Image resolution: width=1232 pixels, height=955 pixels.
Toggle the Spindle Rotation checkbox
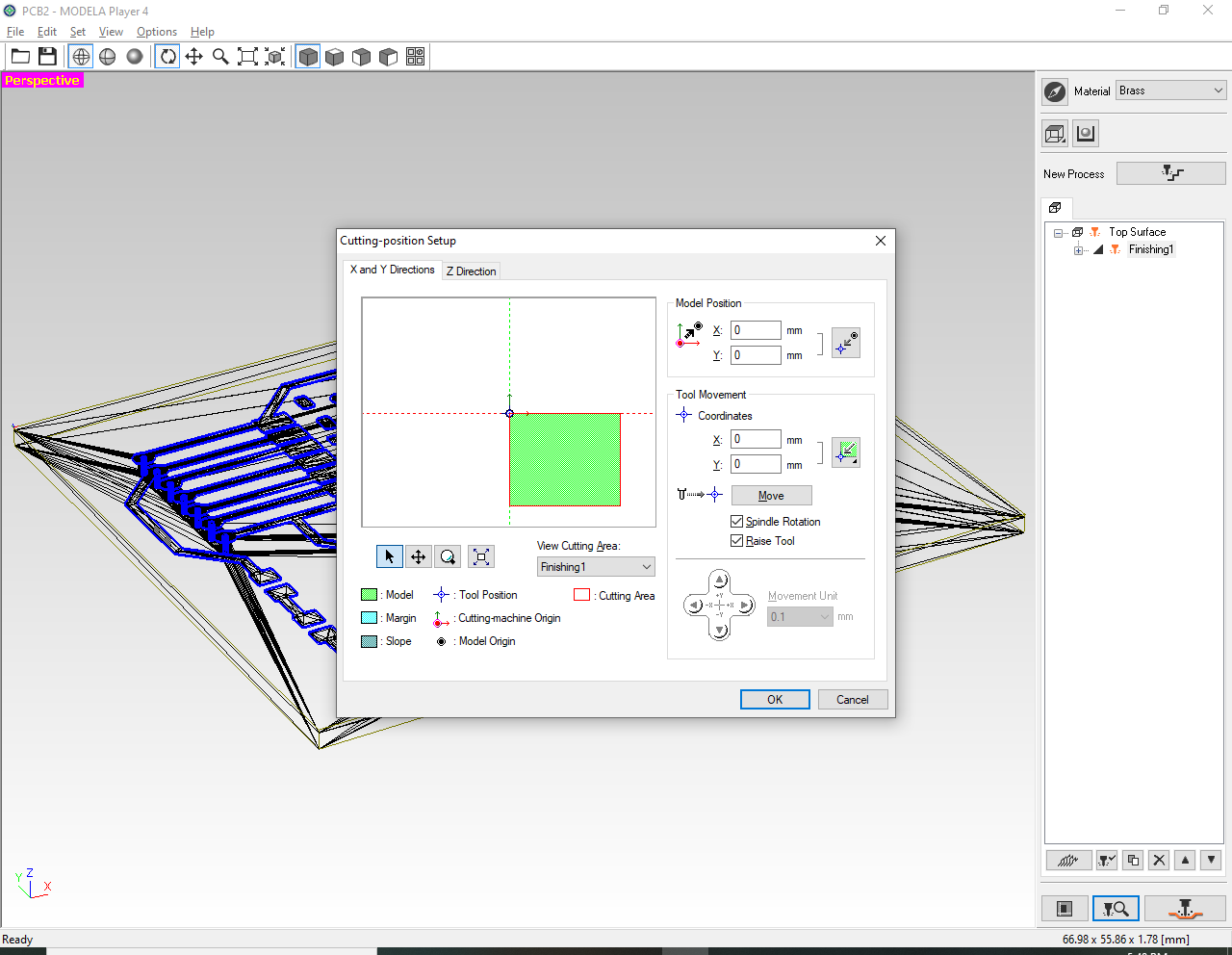[x=737, y=522]
